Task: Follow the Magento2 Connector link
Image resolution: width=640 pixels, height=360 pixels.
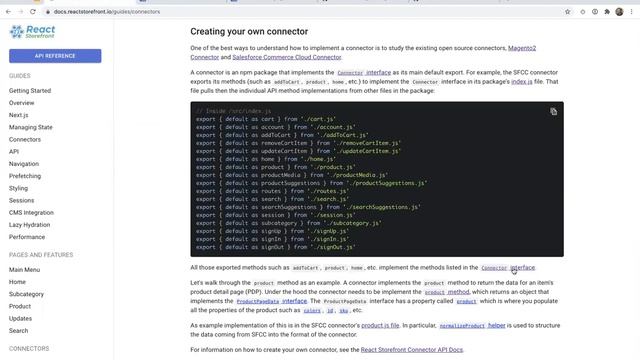Action: click(522, 48)
